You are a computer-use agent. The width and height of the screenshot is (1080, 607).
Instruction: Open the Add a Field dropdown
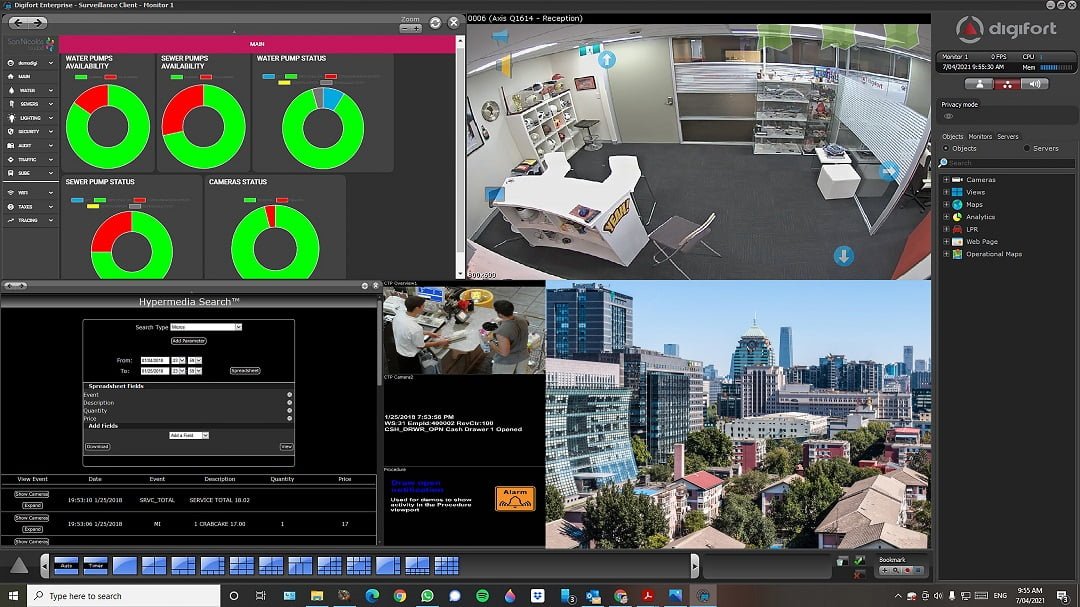(x=189, y=436)
